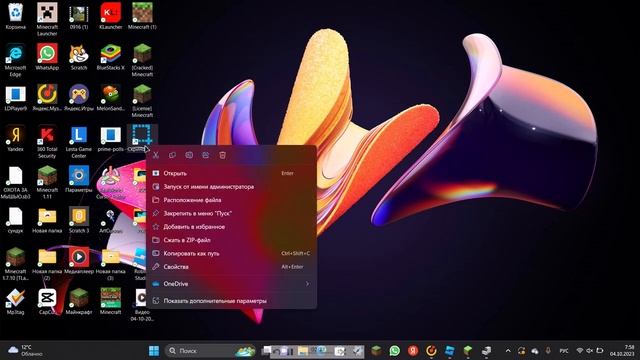This screenshot has width=640, height=360.
Task: Open the Windows Start menu
Action: pyautogui.click(x=154, y=351)
